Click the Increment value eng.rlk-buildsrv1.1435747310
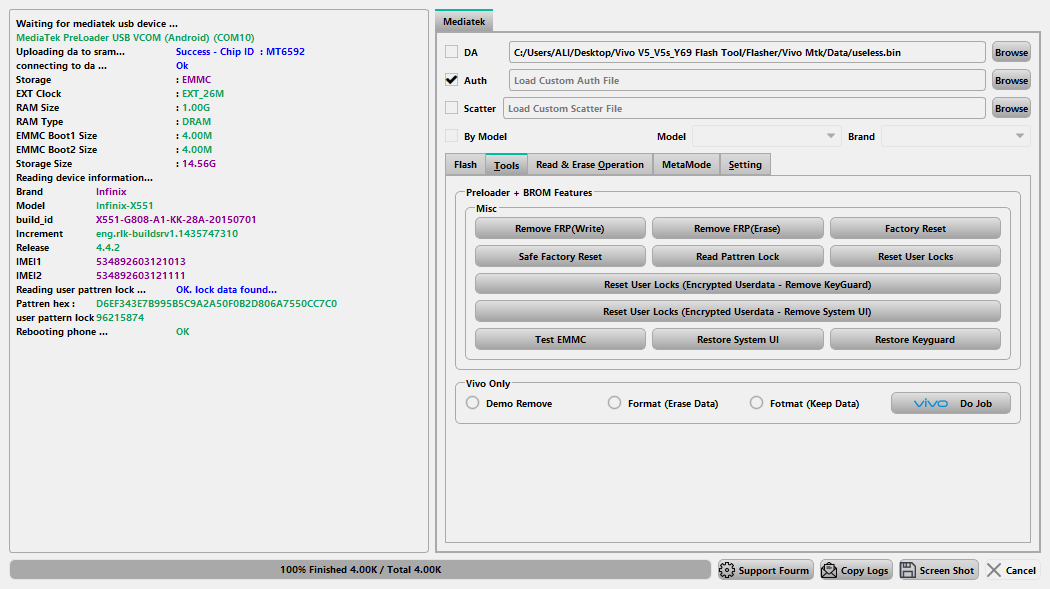Screen dimensions: 1050x589 [167, 234]
